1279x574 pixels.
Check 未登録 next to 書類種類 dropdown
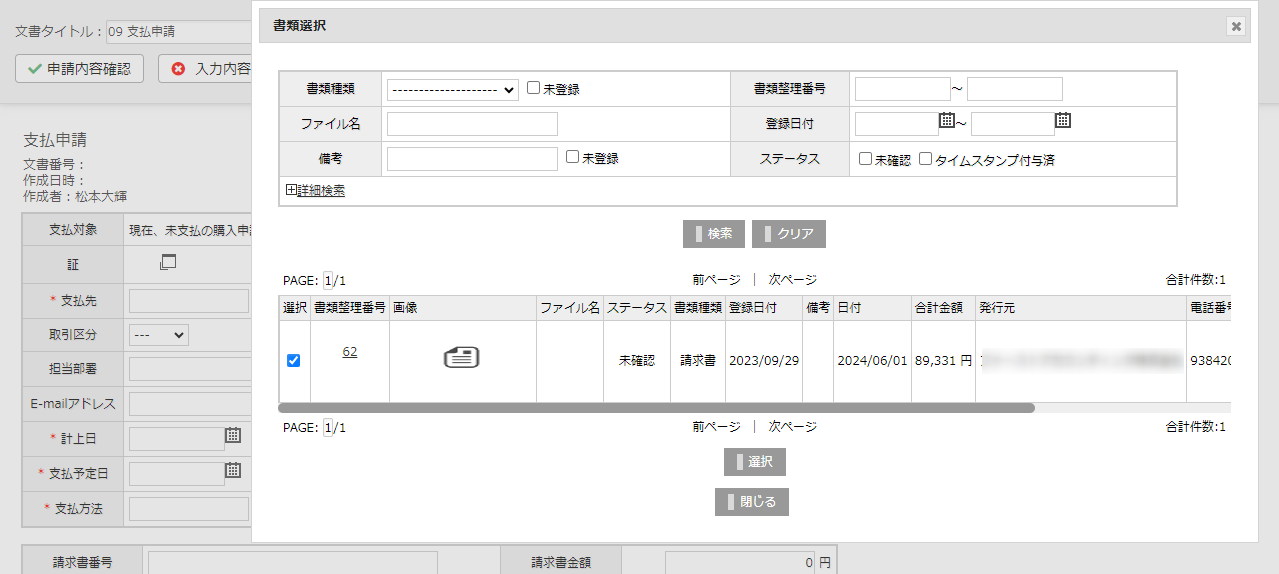click(x=534, y=88)
